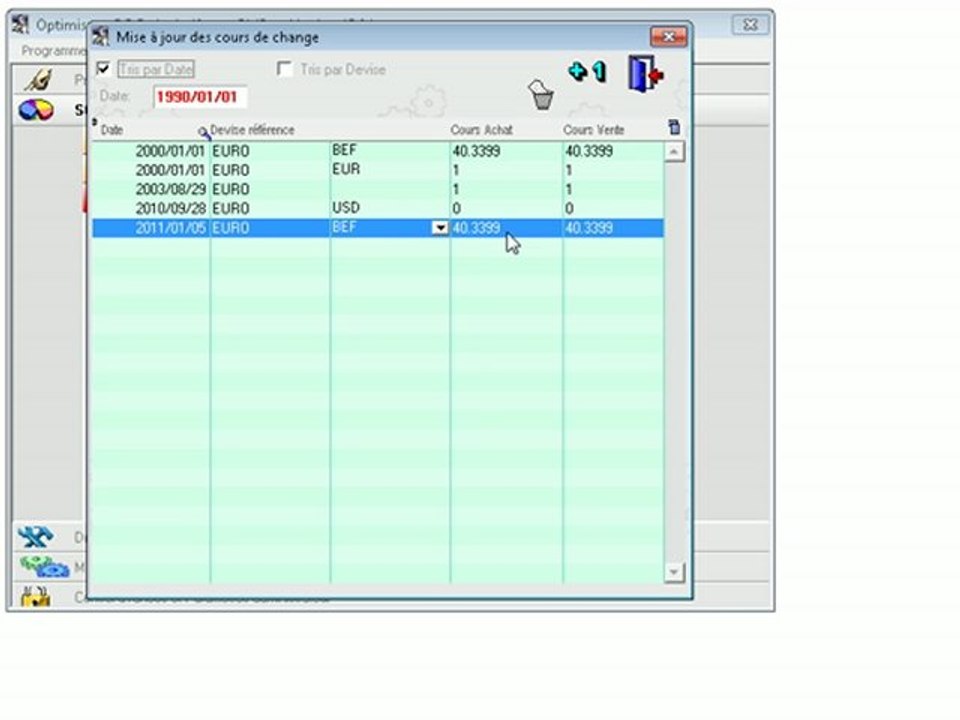
Task: Close the Mise à jour des cours dialog
Action: coord(669,37)
